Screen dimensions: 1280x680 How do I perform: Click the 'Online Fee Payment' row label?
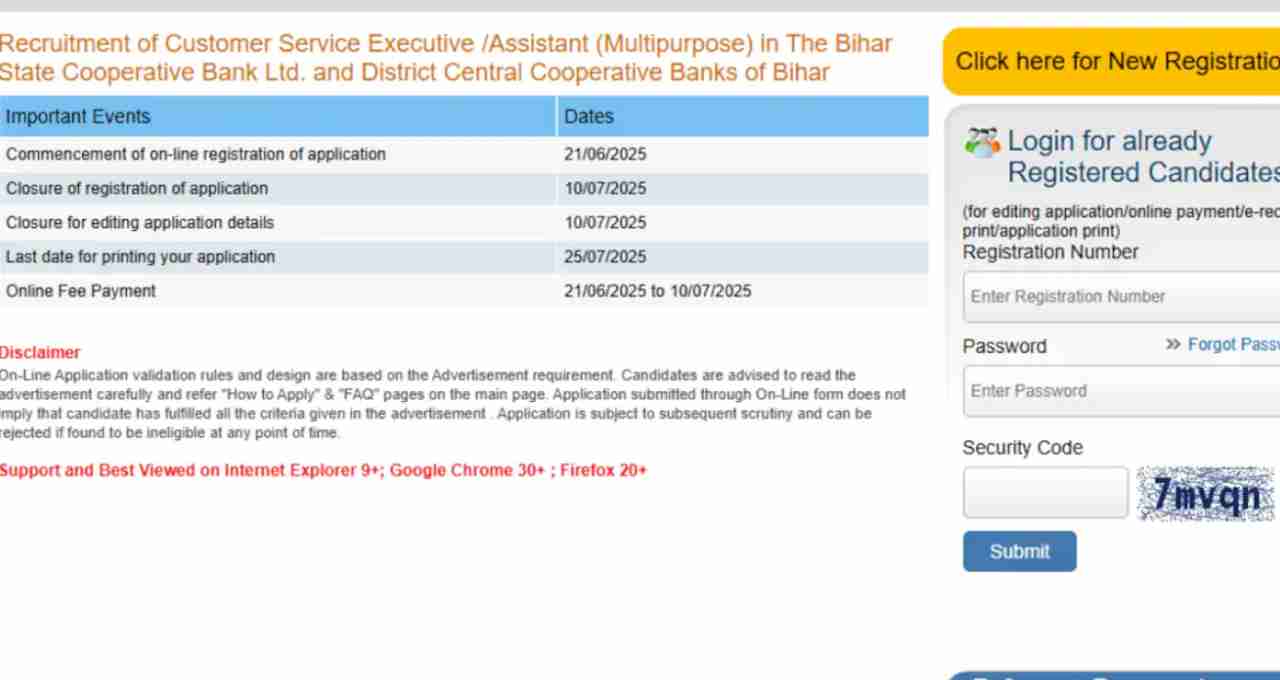coord(81,291)
